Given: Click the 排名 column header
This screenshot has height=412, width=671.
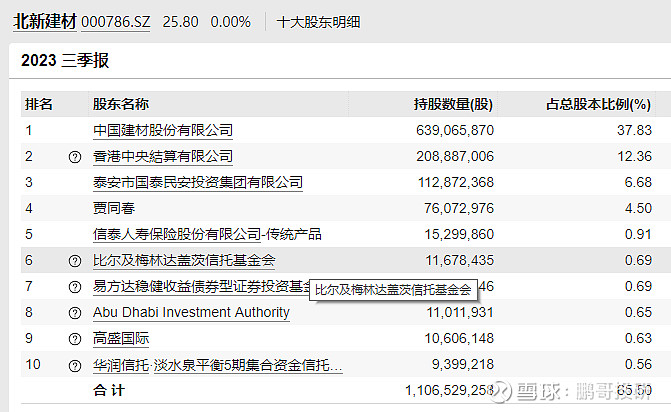Looking at the screenshot, I should (39, 104).
